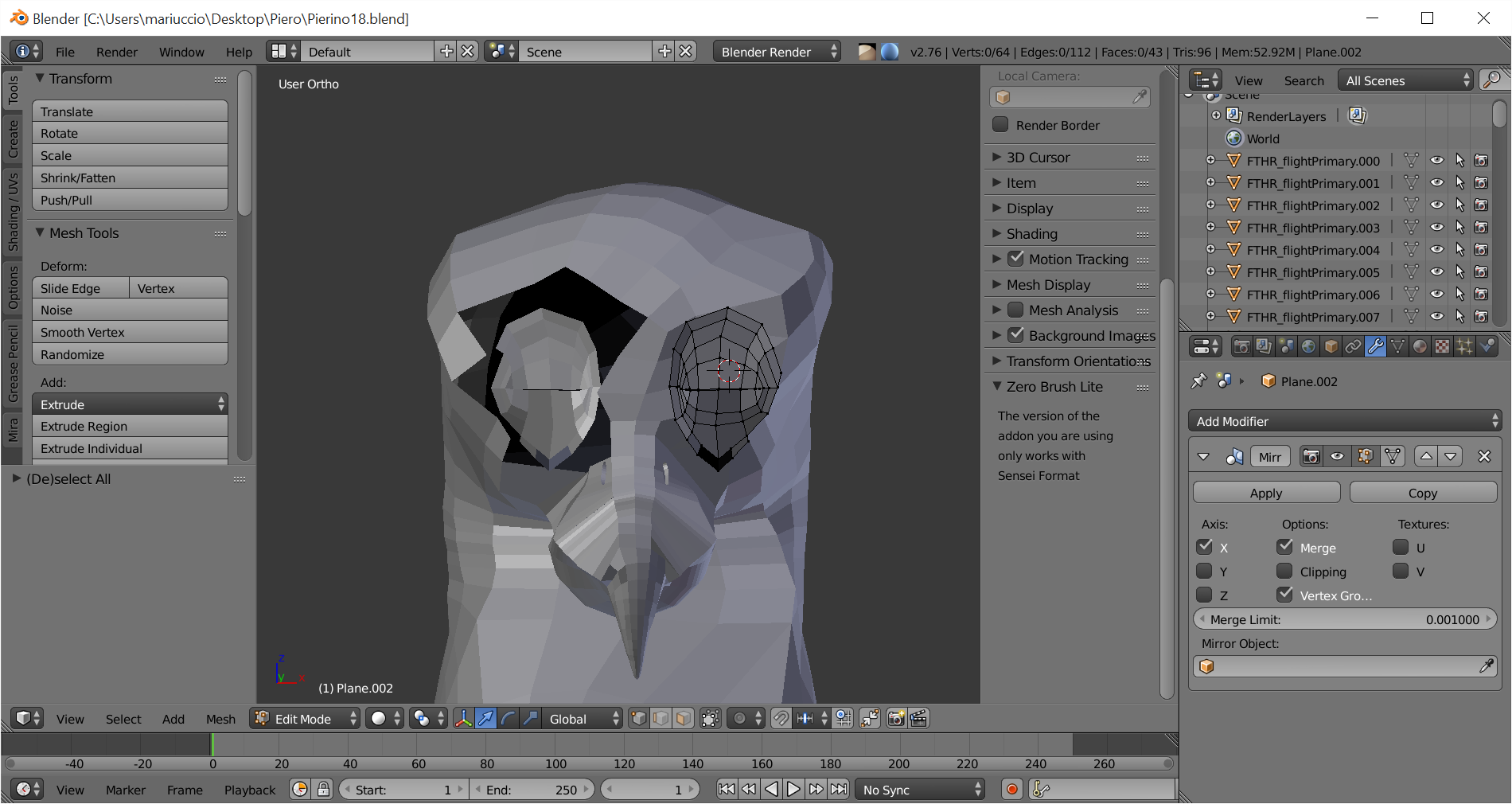Open the Edit Mode selector dropdown
Image resolution: width=1512 pixels, height=804 pixels.
[305, 719]
